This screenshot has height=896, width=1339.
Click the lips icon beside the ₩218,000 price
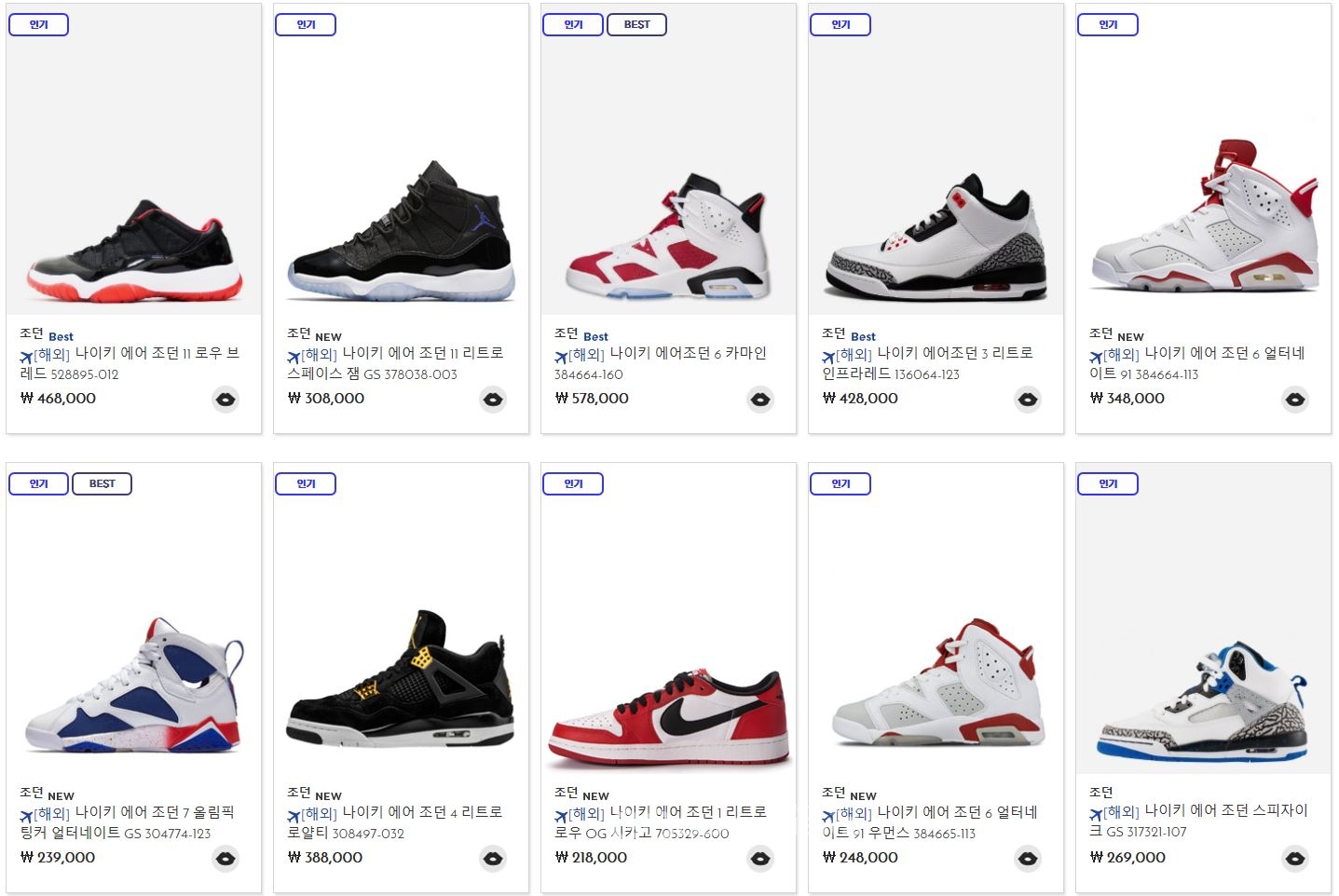(760, 859)
